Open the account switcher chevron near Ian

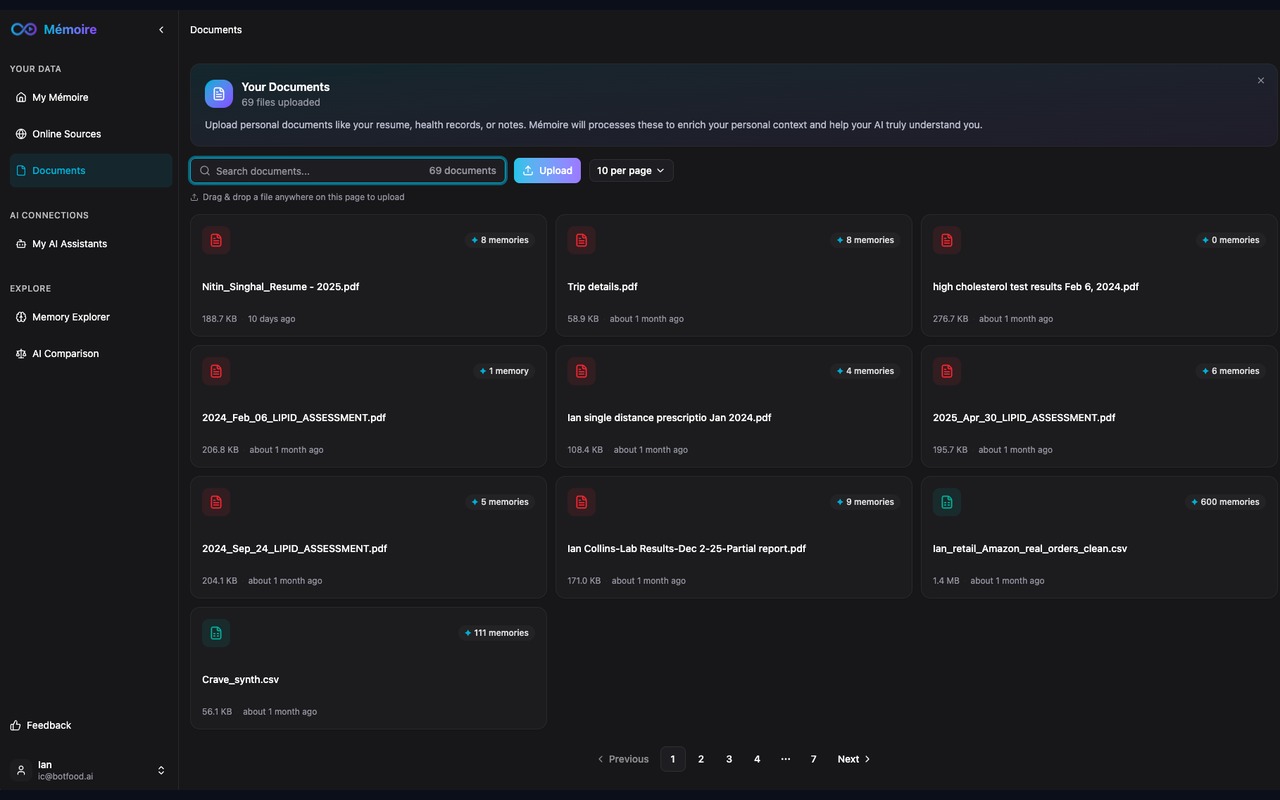161,770
